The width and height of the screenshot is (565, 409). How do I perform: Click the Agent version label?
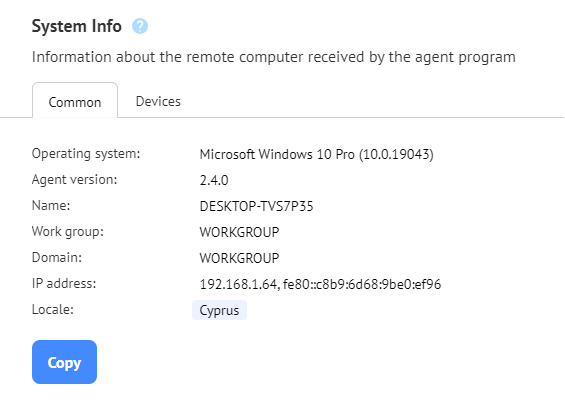(x=75, y=179)
